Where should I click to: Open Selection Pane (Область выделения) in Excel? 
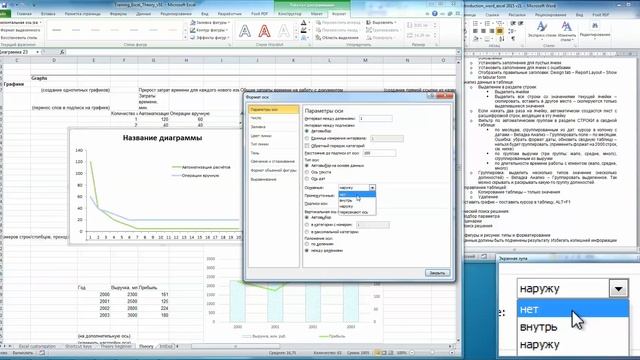337,38
